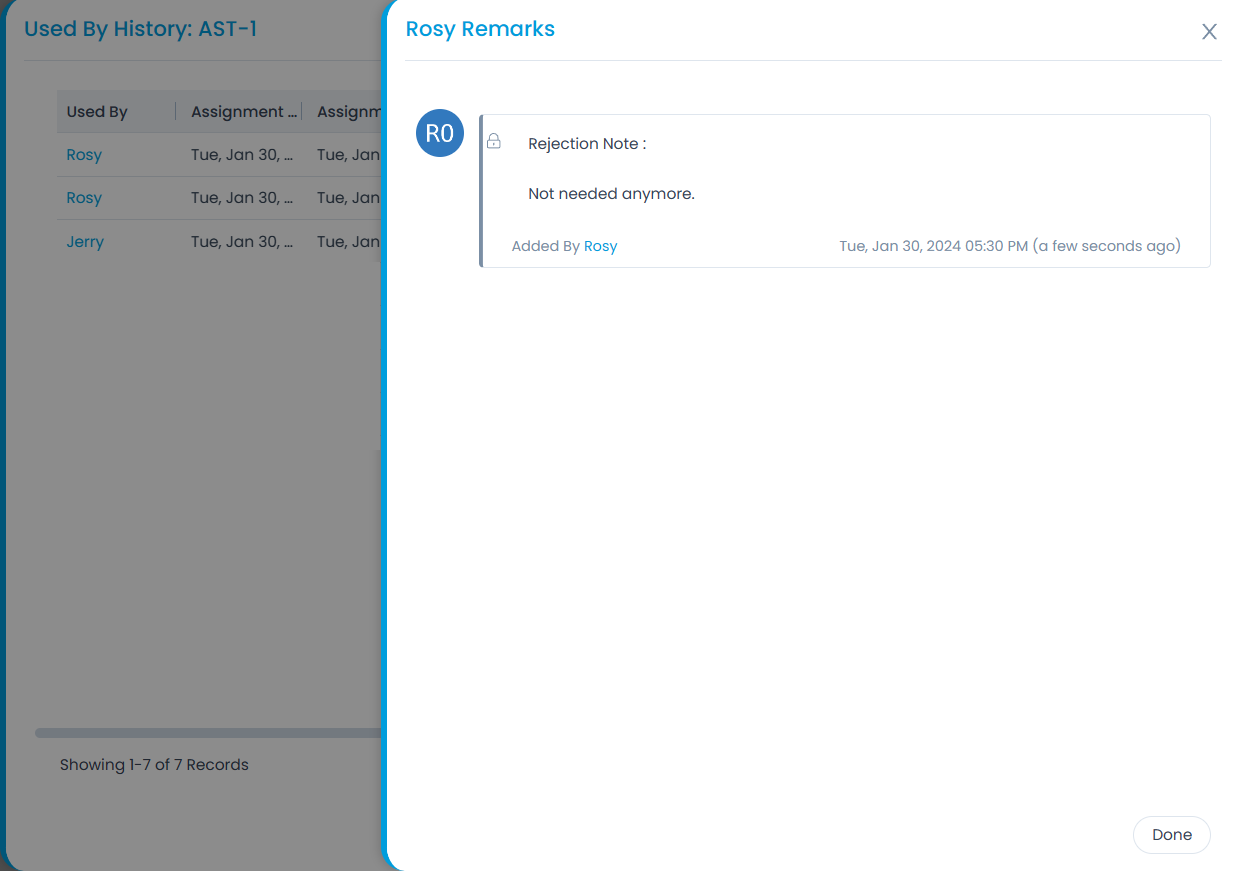Open the first Rosy entry in the table
The width and height of the screenshot is (1238, 871).
(84, 155)
